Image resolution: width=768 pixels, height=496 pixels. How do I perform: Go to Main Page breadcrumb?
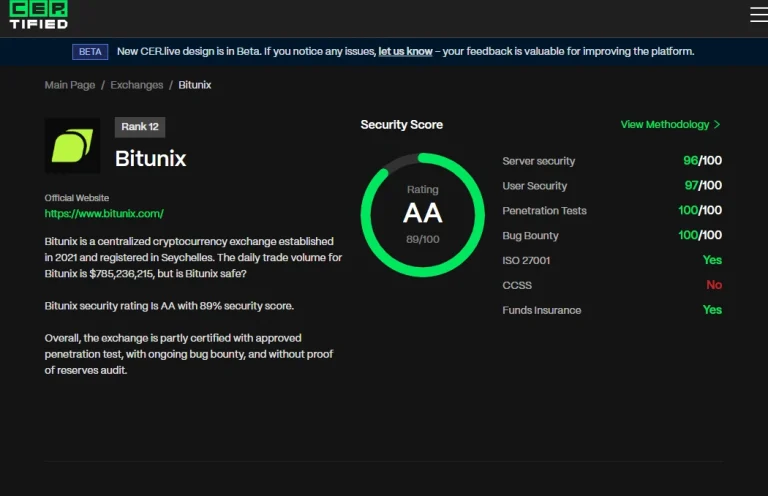tap(70, 85)
